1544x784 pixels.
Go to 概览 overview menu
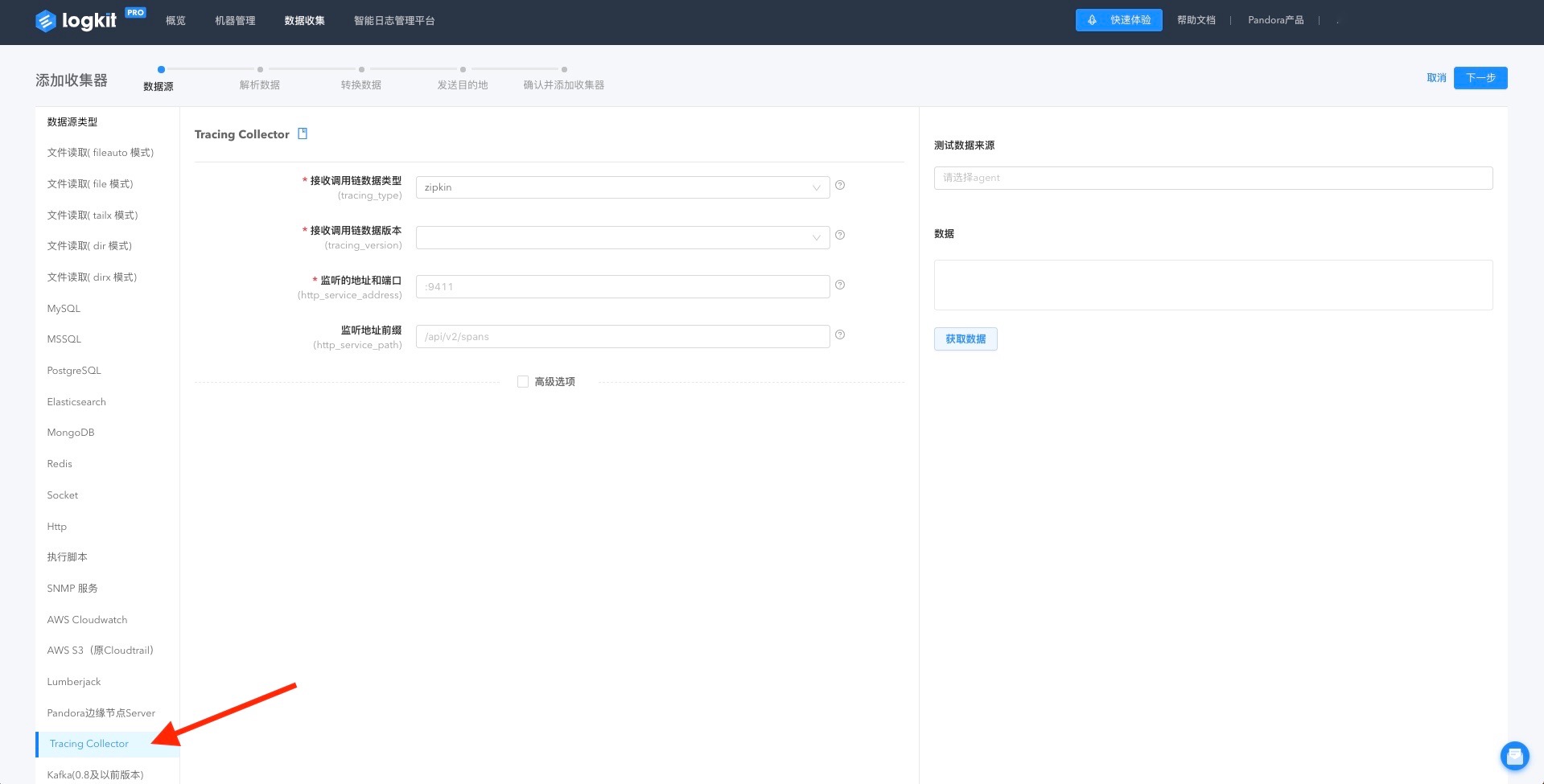pyautogui.click(x=175, y=21)
